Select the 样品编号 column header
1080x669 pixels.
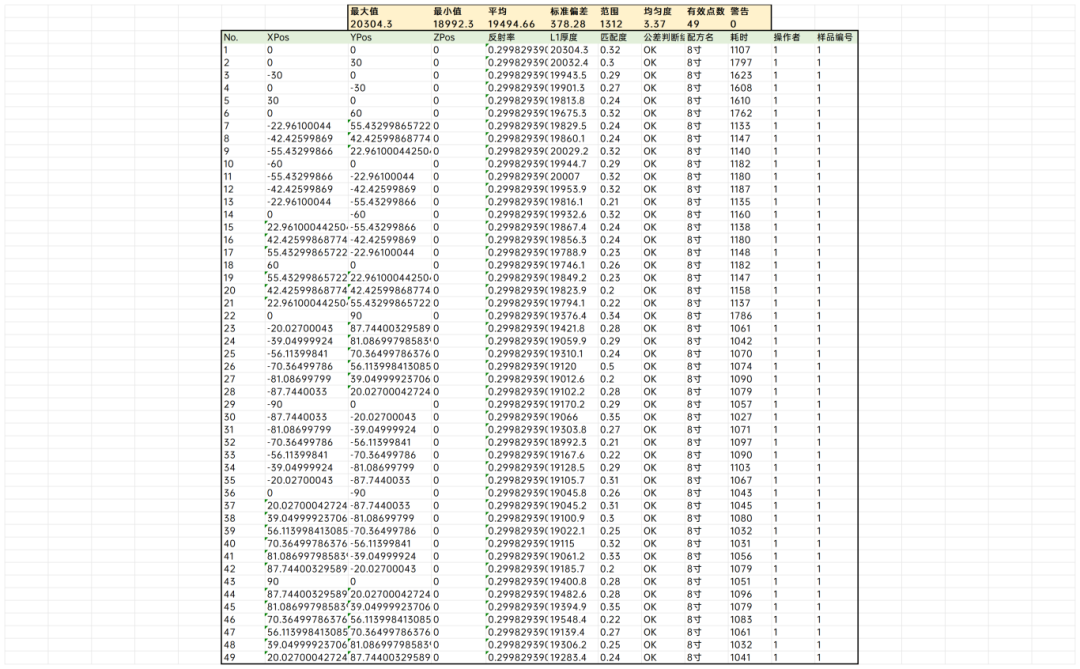(836, 37)
